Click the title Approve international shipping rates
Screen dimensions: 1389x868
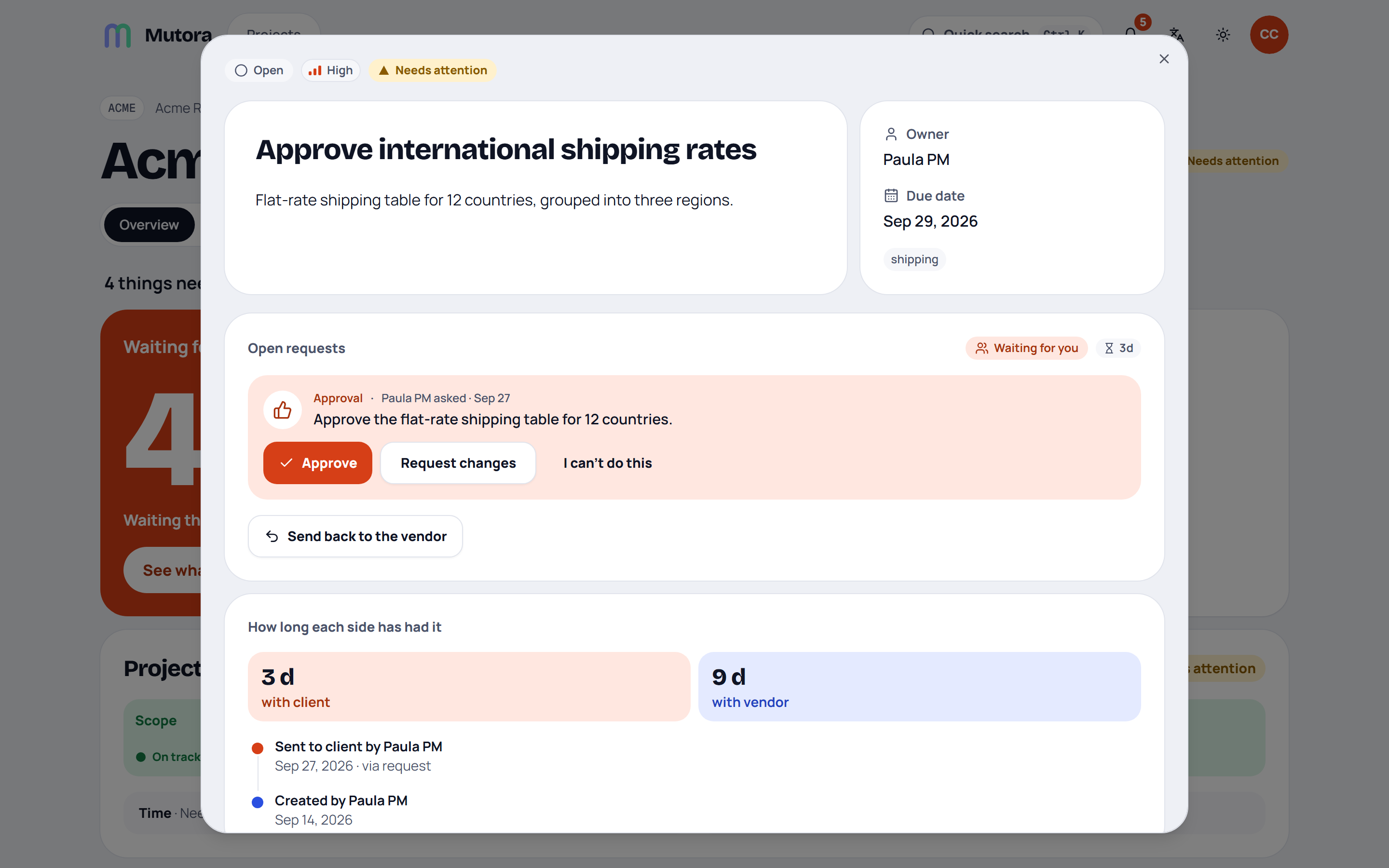coord(505,149)
